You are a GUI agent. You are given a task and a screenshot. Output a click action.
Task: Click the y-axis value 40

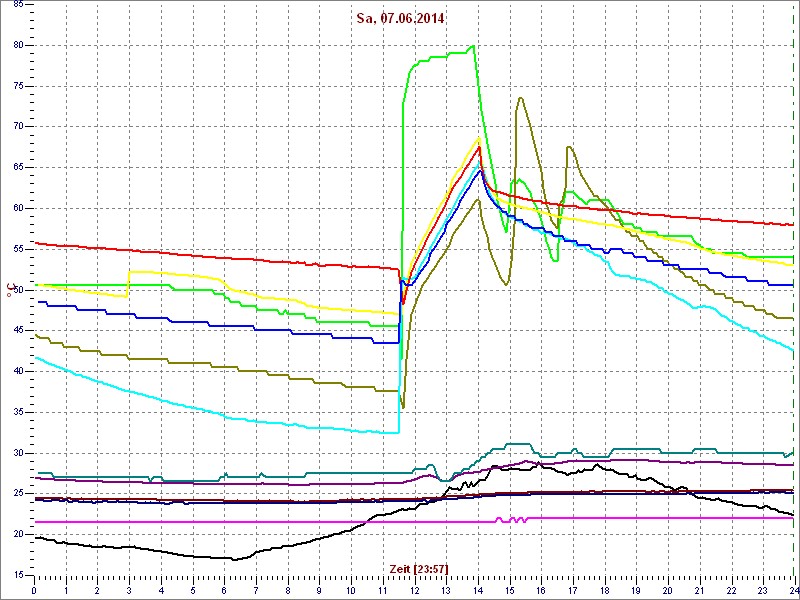click(17, 371)
